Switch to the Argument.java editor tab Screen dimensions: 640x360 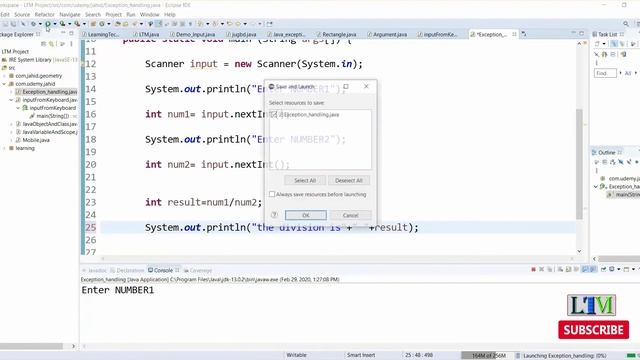click(387, 35)
